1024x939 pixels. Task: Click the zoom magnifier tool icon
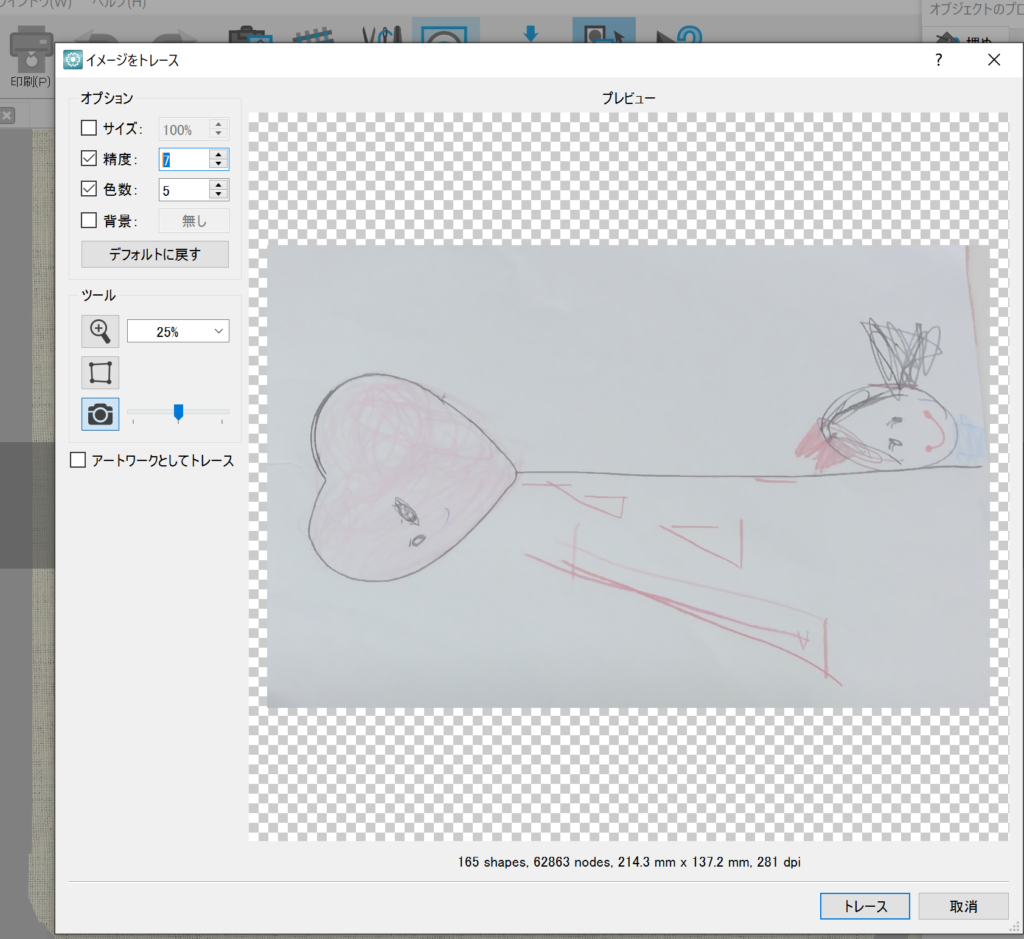click(x=100, y=331)
